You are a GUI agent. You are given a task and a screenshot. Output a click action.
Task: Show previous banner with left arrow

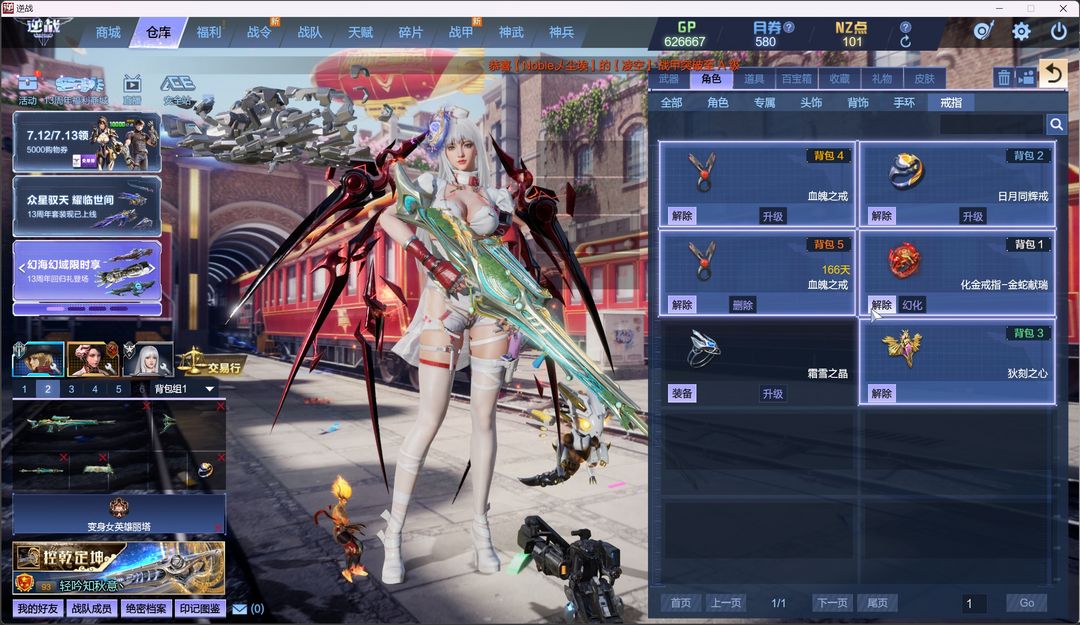(x=21, y=267)
